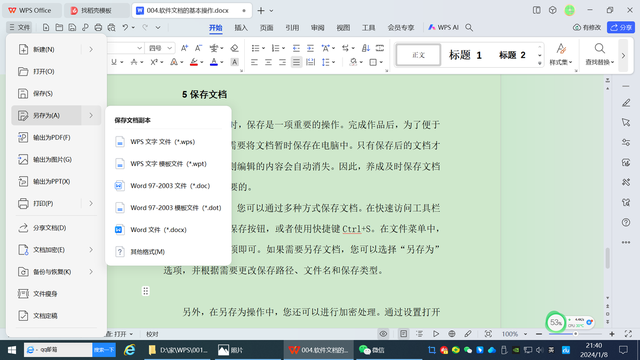
Task: Choose 打开(O) in file menu
Action: (56, 71)
